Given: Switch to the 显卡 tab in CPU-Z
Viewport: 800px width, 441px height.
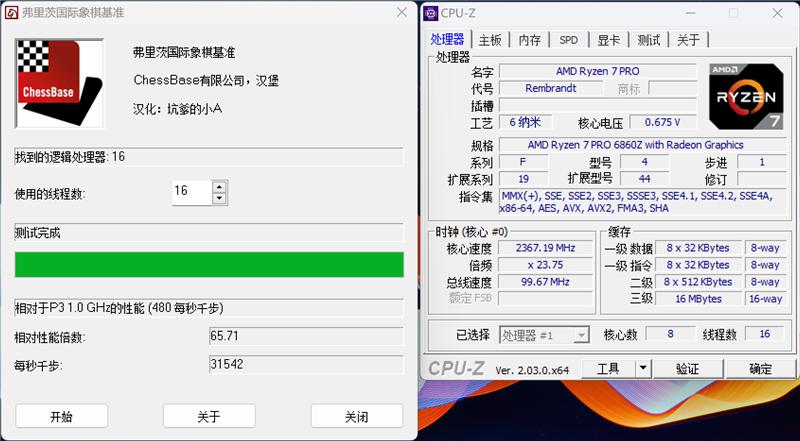Looking at the screenshot, I should click(x=609, y=40).
